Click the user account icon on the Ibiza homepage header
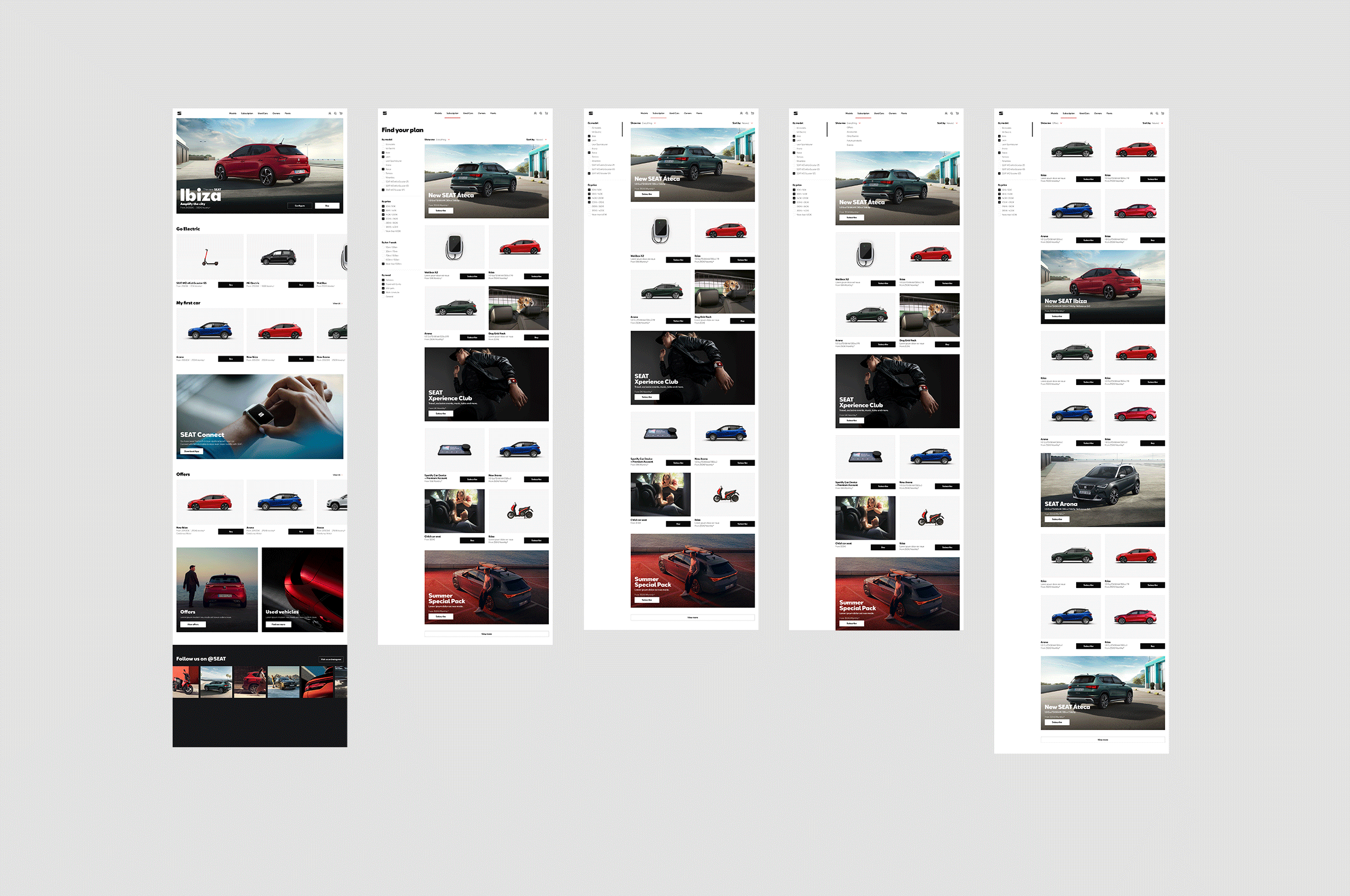The height and width of the screenshot is (896, 1350). tap(330, 113)
